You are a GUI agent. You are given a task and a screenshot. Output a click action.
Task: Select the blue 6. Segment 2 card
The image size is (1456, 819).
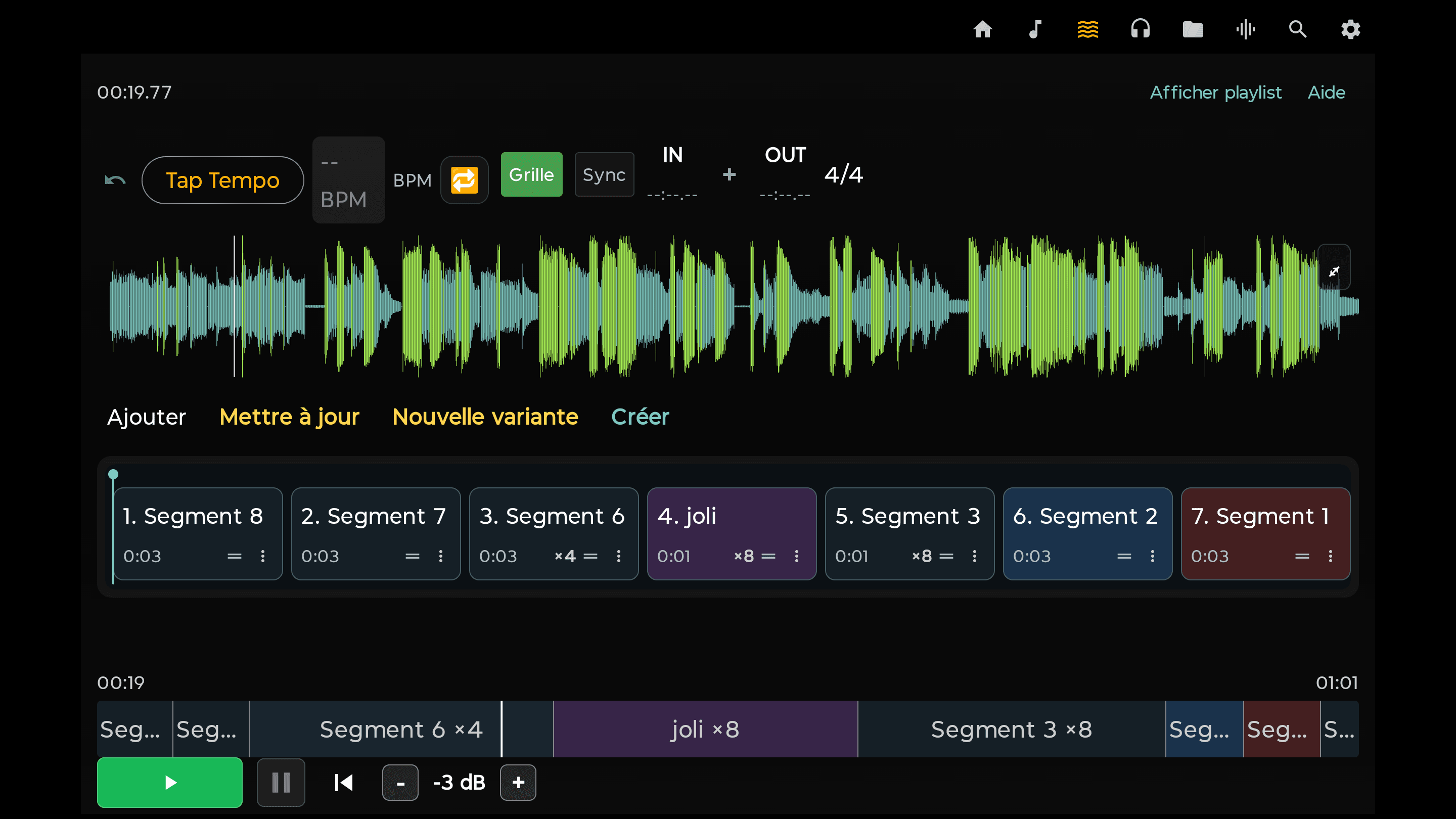click(x=1087, y=533)
